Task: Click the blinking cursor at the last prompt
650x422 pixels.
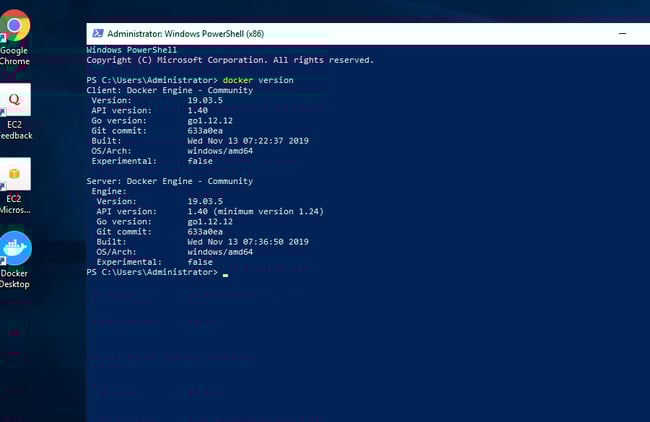Action: click(x=226, y=273)
